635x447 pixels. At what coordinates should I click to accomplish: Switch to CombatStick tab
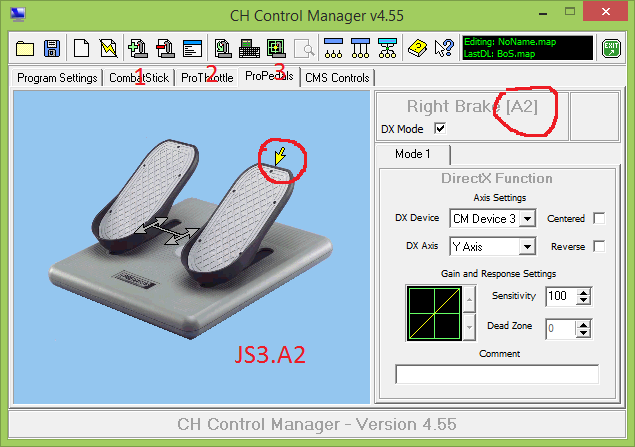coord(139,78)
